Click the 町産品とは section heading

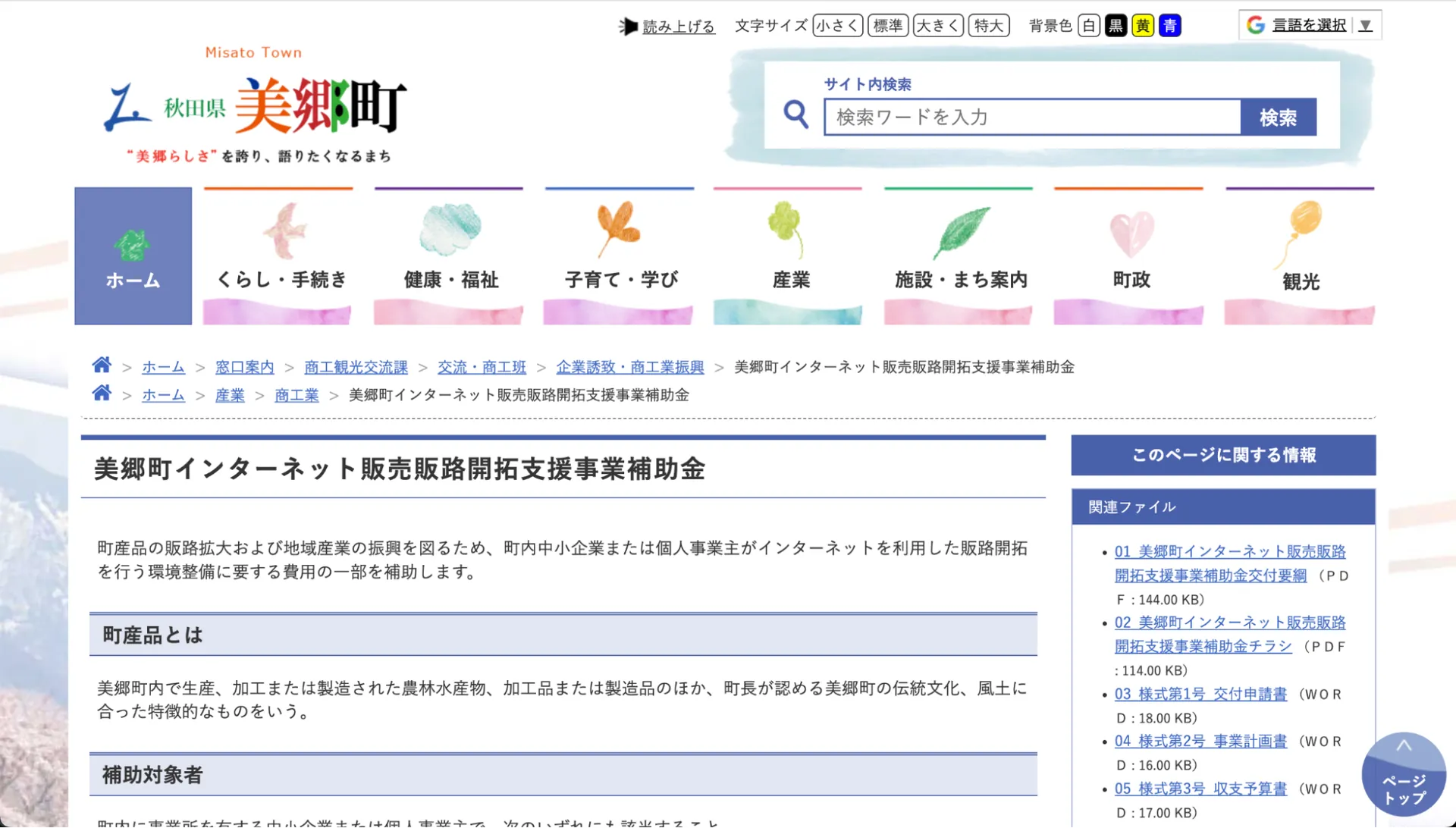tap(563, 635)
